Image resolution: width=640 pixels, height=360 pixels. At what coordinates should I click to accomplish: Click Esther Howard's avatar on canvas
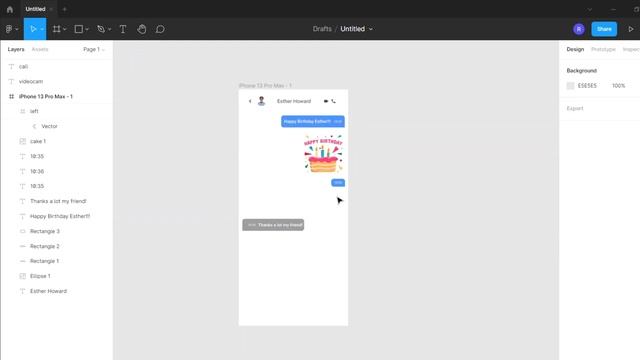(262, 101)
